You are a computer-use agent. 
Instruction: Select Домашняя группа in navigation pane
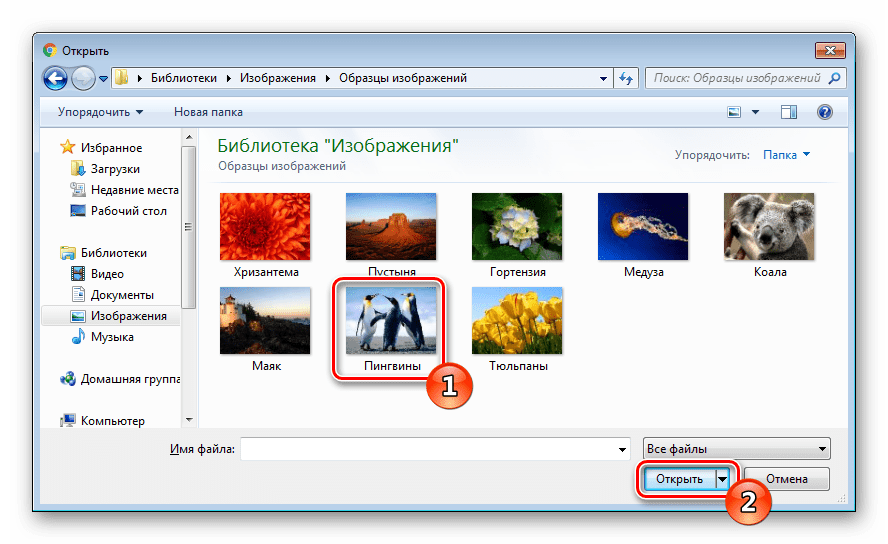[120, 379]
